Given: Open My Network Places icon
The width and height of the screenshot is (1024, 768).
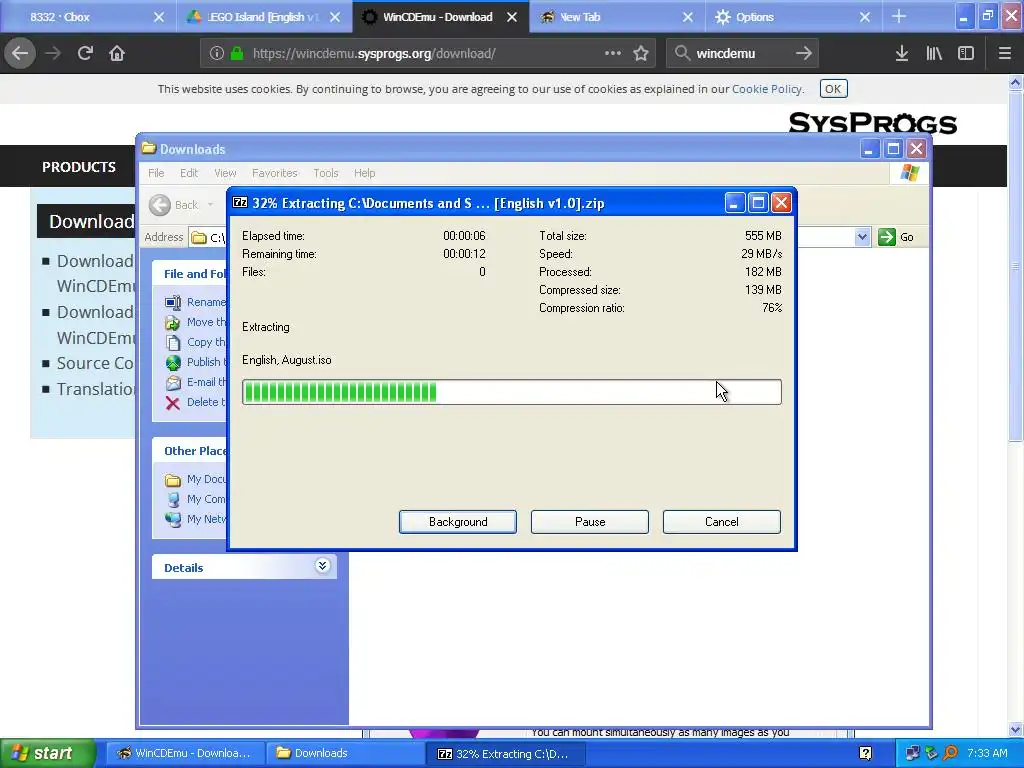Looking at the screenshot, I should [x=172, y=520].
